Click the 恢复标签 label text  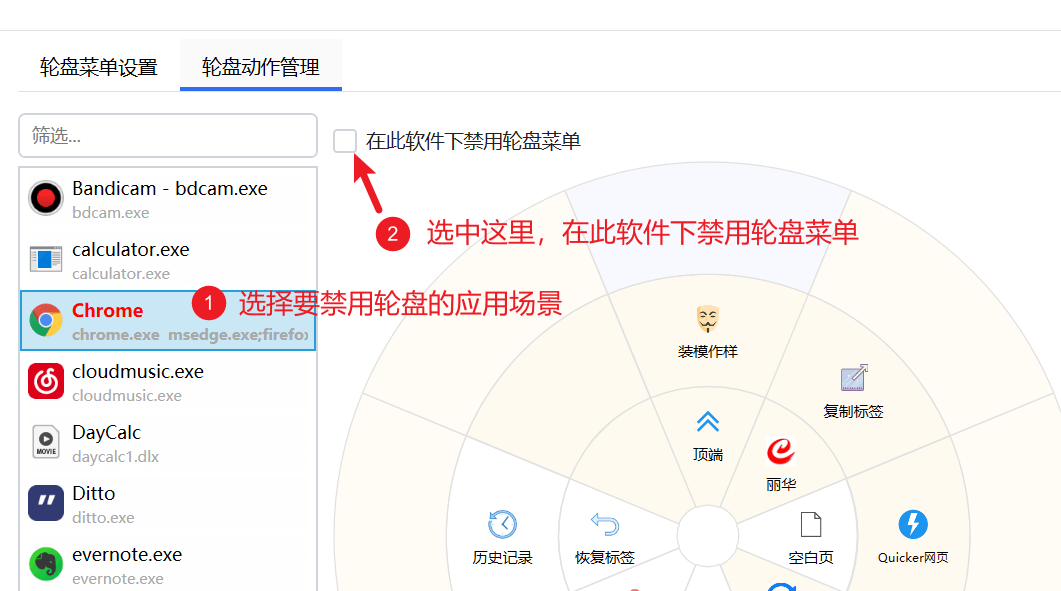(x=605, y=558)
